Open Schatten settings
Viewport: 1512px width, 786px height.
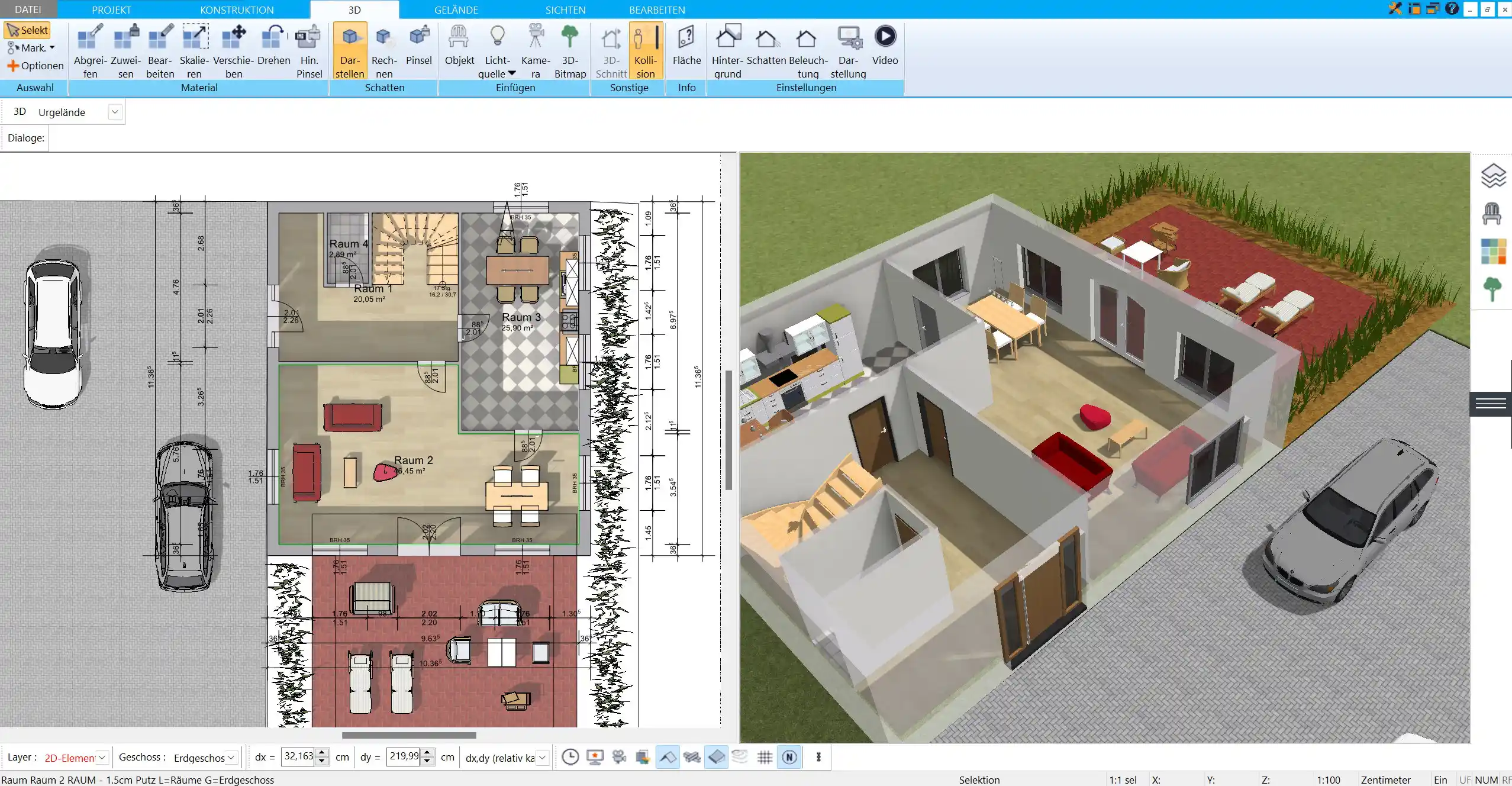pos(766,45)
